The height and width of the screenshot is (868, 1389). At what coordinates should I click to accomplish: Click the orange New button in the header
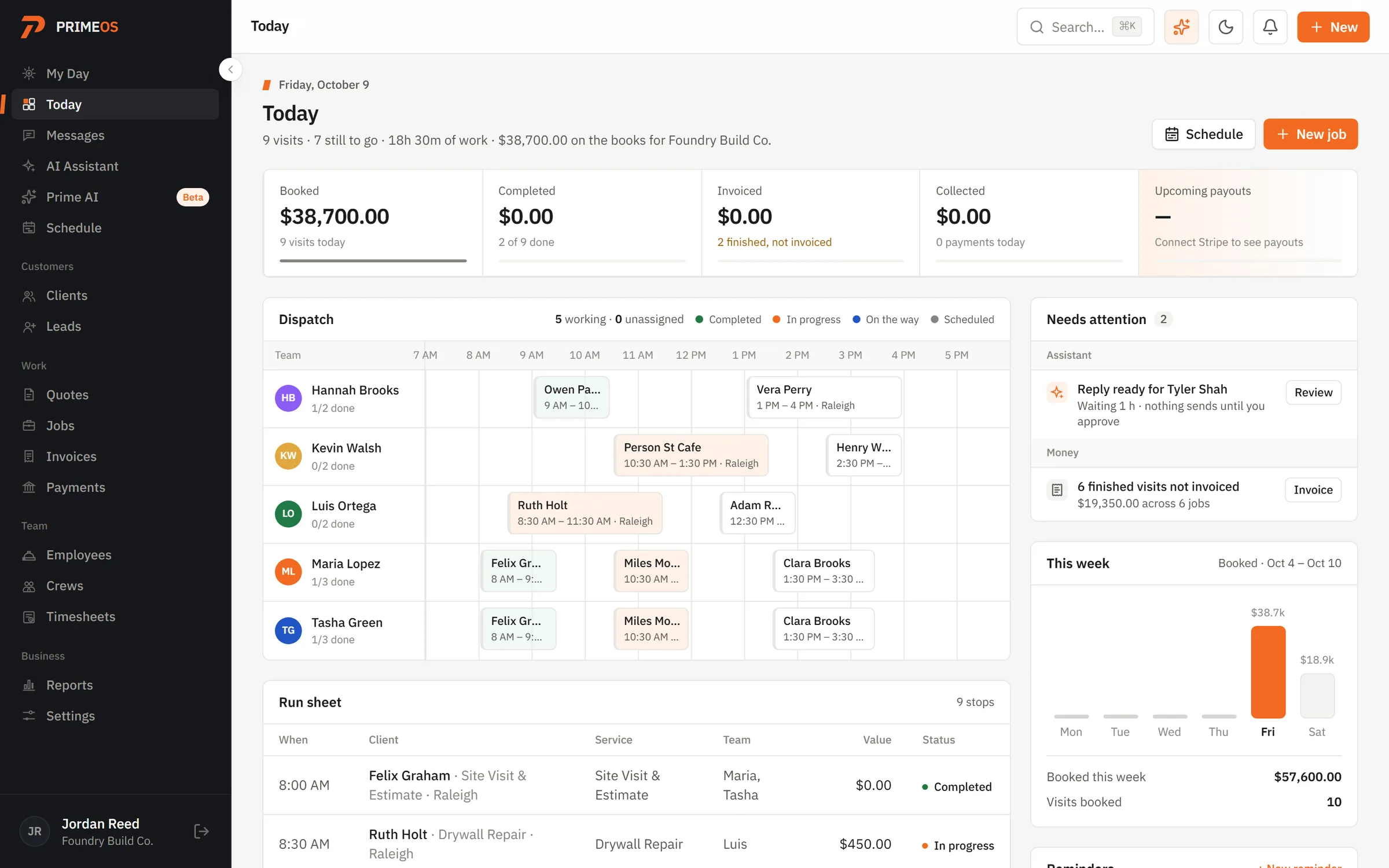(x=1333, y=27)
